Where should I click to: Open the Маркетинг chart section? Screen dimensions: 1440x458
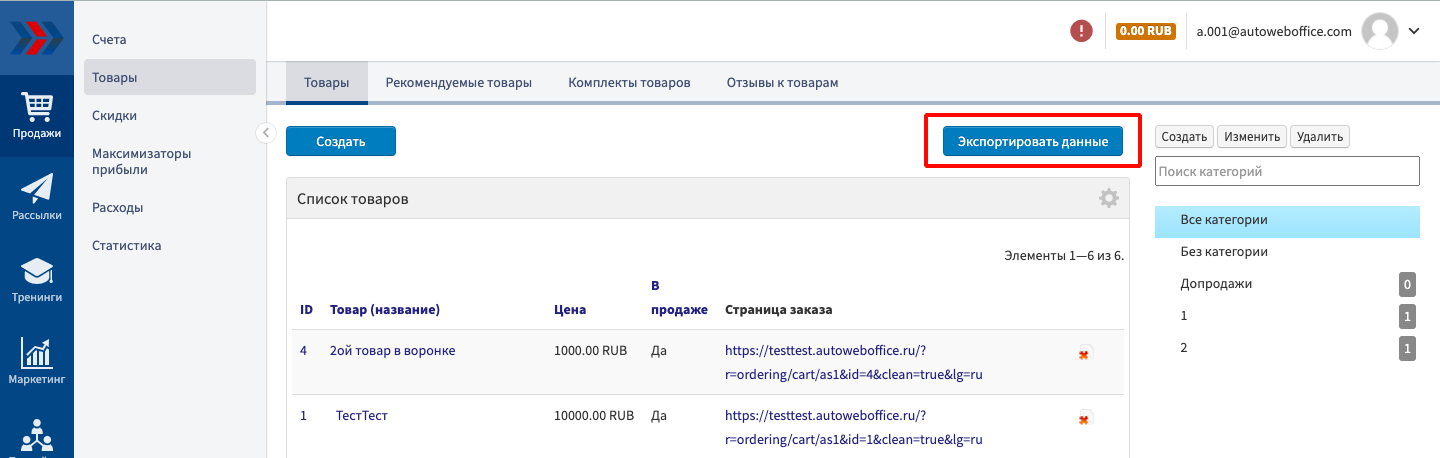click(36, 362)
